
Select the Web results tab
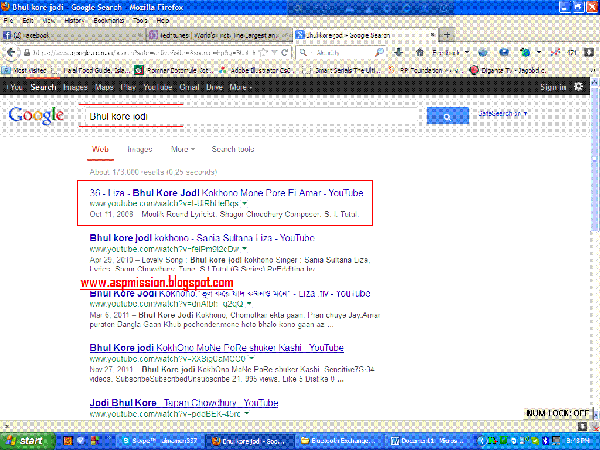pyautogui.click(x=100, y=149)
